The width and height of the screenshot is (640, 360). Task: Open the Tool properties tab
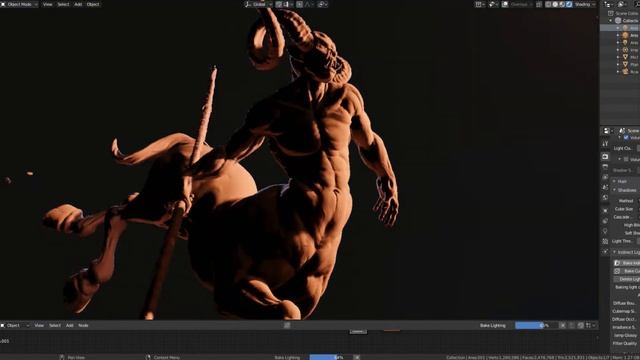(605, 144)
